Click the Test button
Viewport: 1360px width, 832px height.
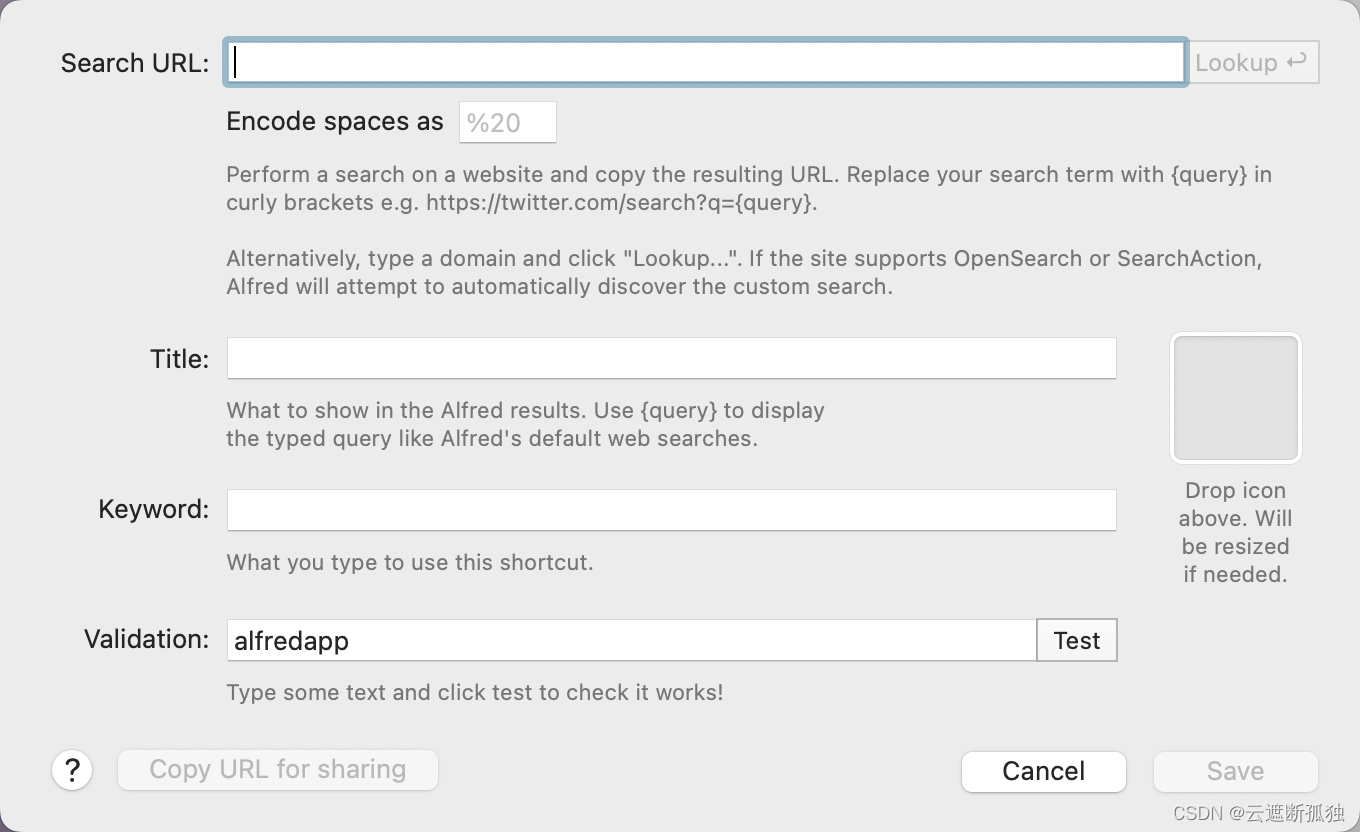(x=1077, y=640)
